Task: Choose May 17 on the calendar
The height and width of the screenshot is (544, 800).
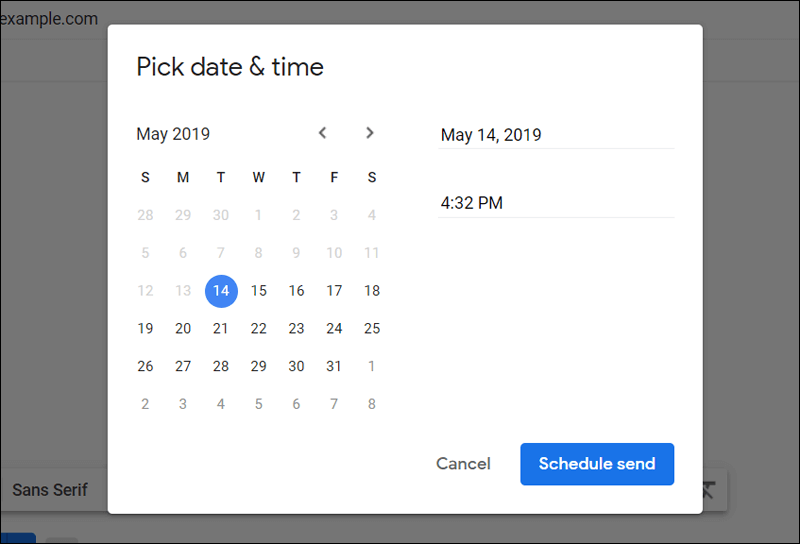Action: [334, 291]
